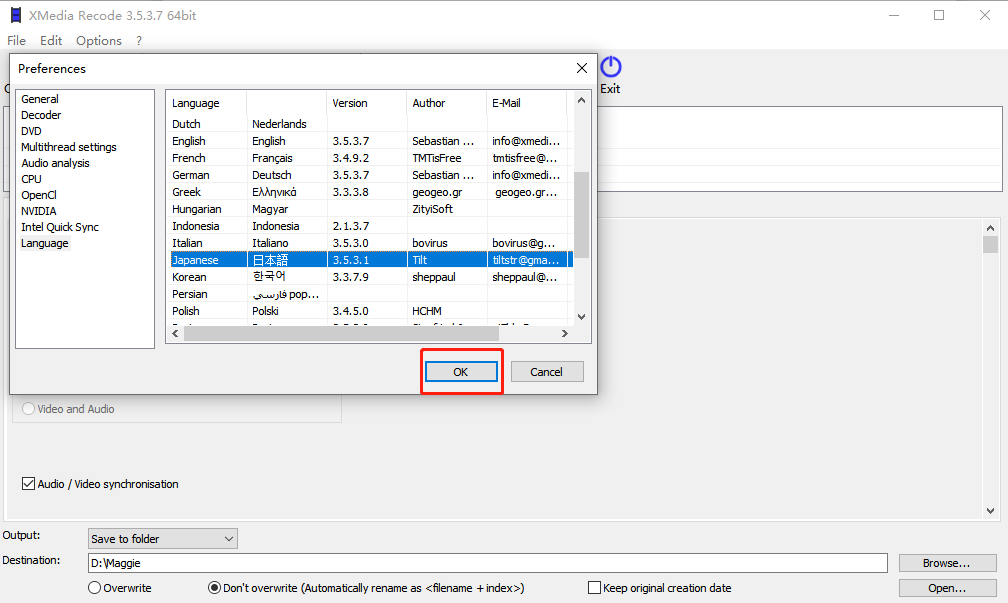
Task: Open the ? help menu
Action: [139, 40]
